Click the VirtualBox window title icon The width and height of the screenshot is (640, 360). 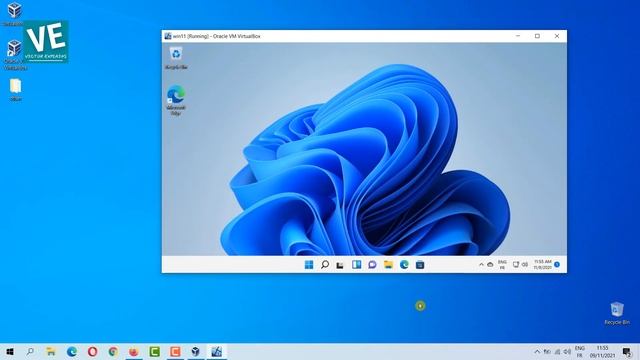167,36
